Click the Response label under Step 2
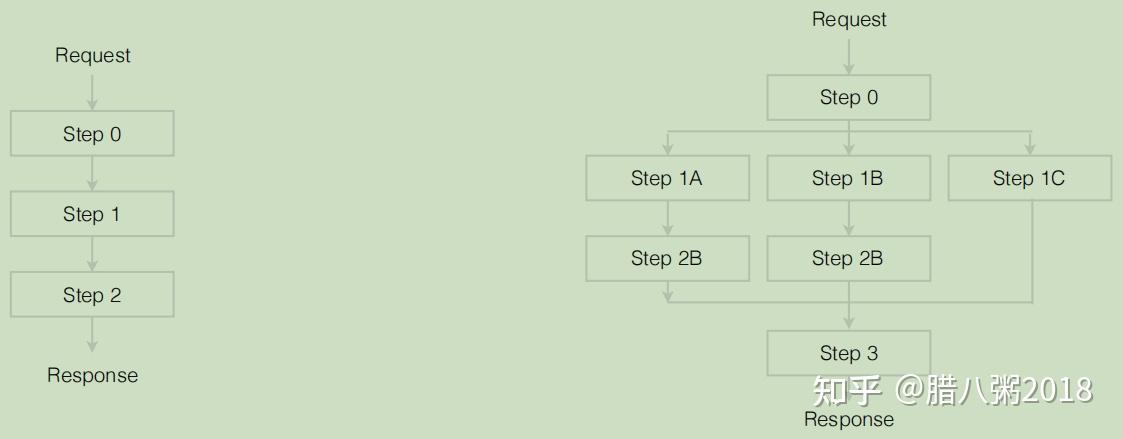Viewport: 1123px width, 439px height. 93,376
